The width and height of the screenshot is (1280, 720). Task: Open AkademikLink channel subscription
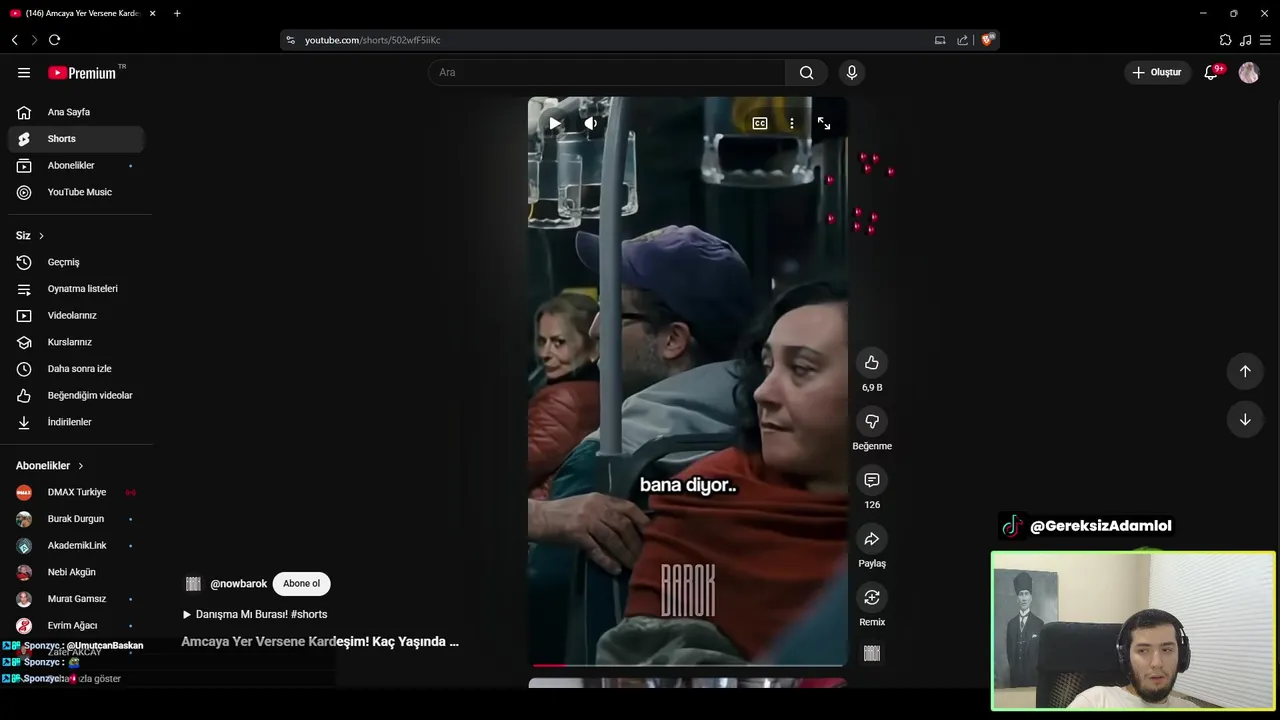[x=76, y=545]
